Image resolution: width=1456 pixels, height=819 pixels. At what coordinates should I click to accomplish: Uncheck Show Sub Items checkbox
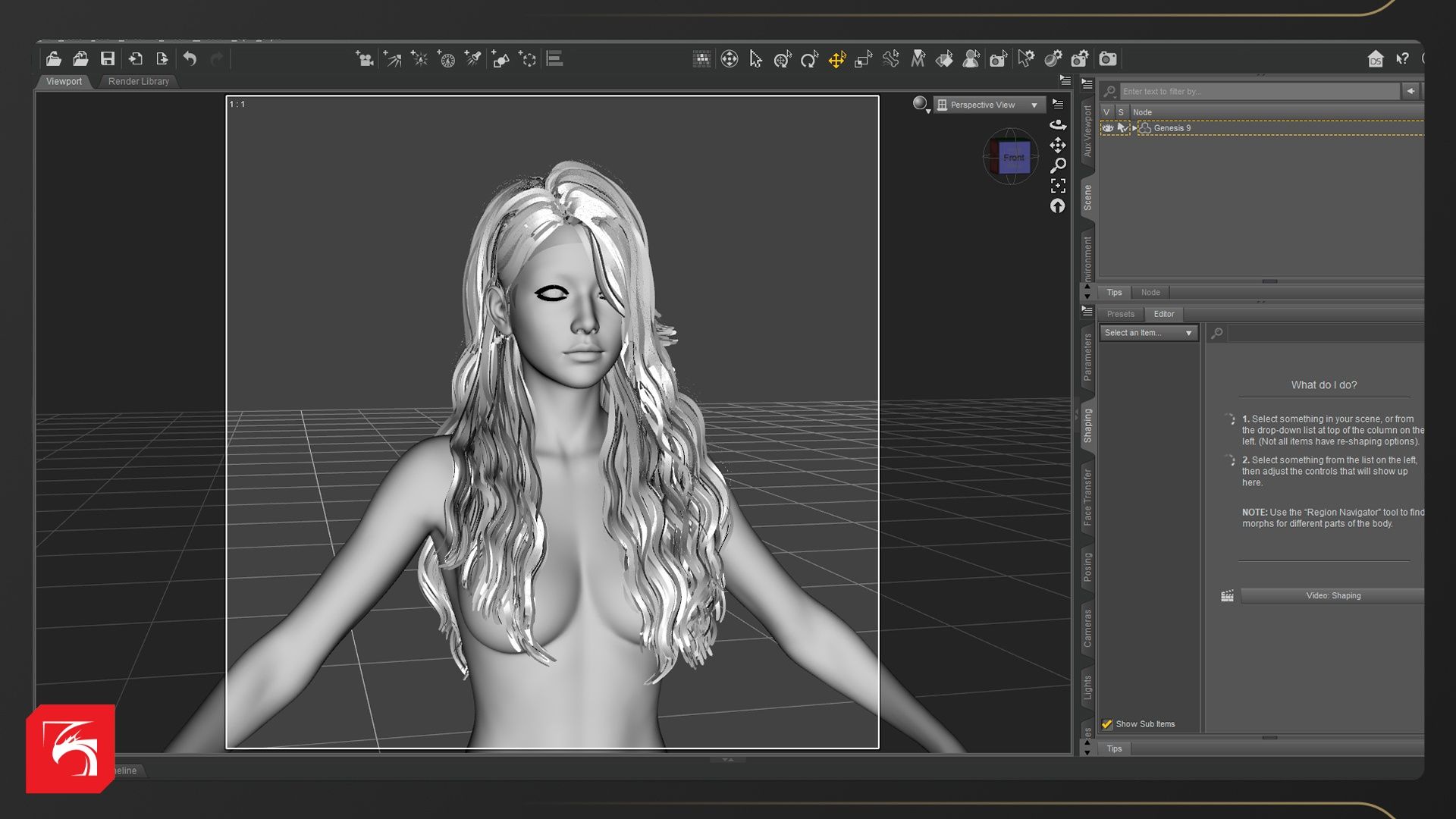coord(1107,724)
